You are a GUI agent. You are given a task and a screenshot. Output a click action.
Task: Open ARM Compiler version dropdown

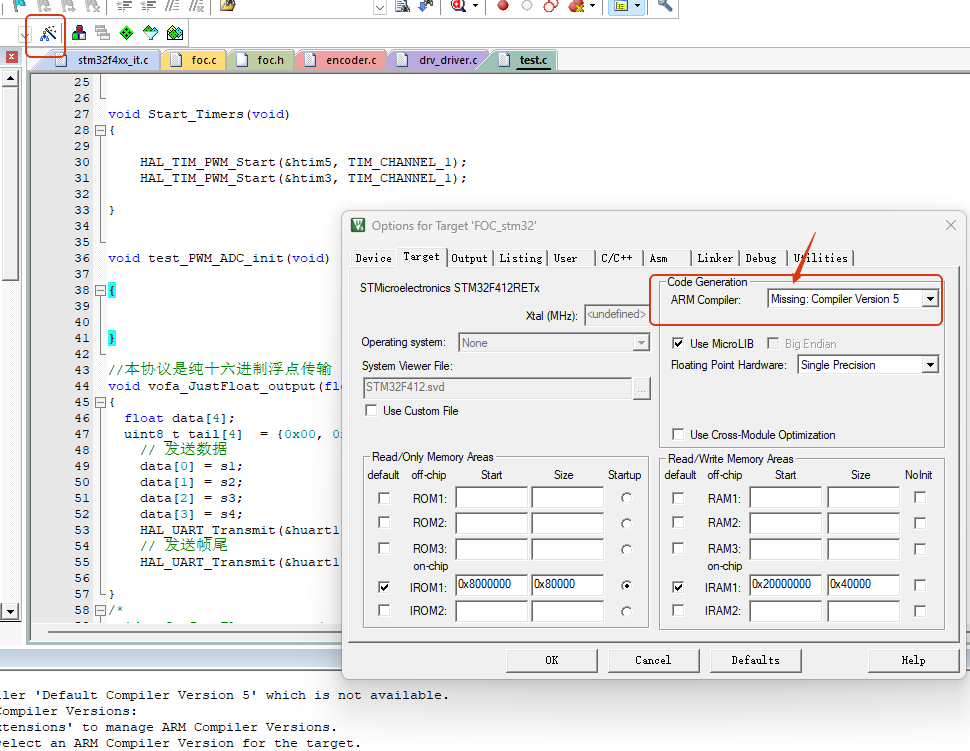coord(930,299)
